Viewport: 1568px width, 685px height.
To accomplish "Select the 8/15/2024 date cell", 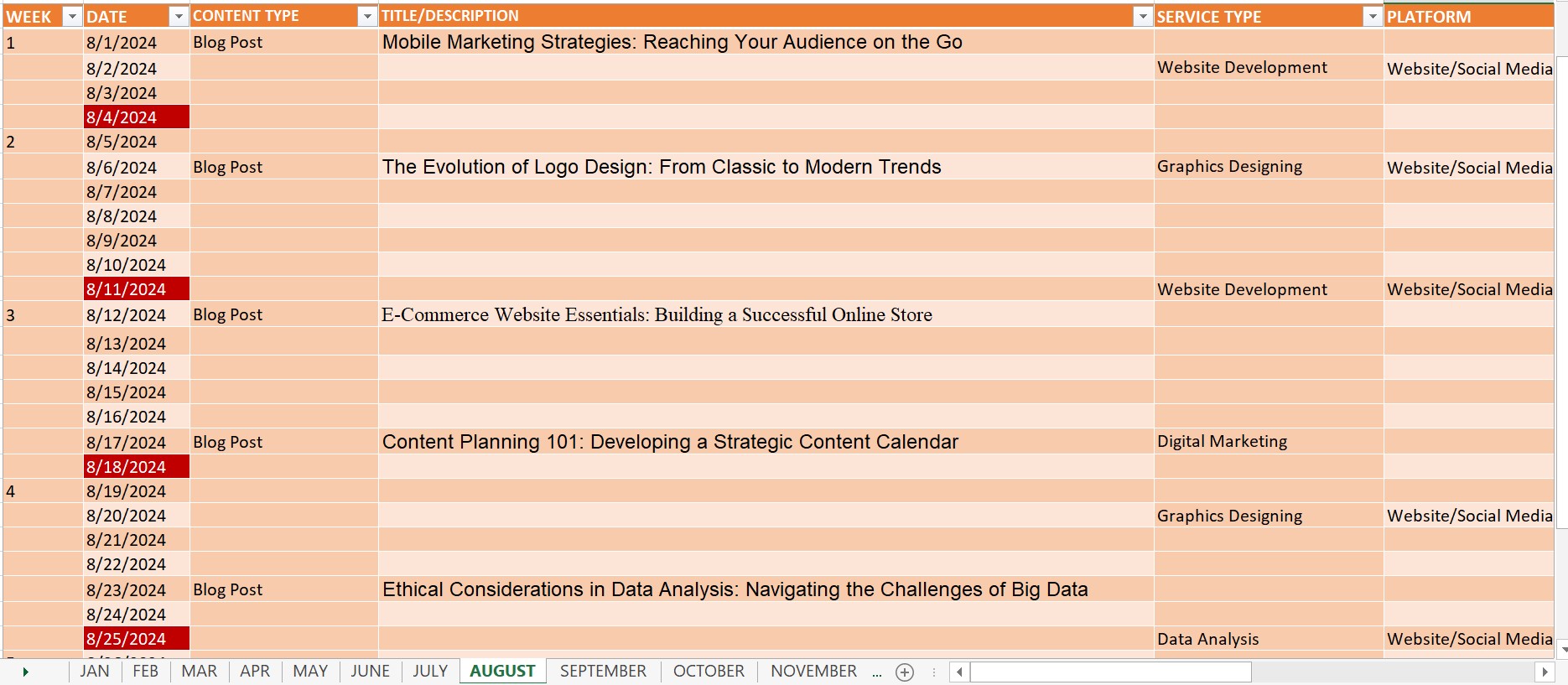I will pyautogui.click(x=137, y=392).
